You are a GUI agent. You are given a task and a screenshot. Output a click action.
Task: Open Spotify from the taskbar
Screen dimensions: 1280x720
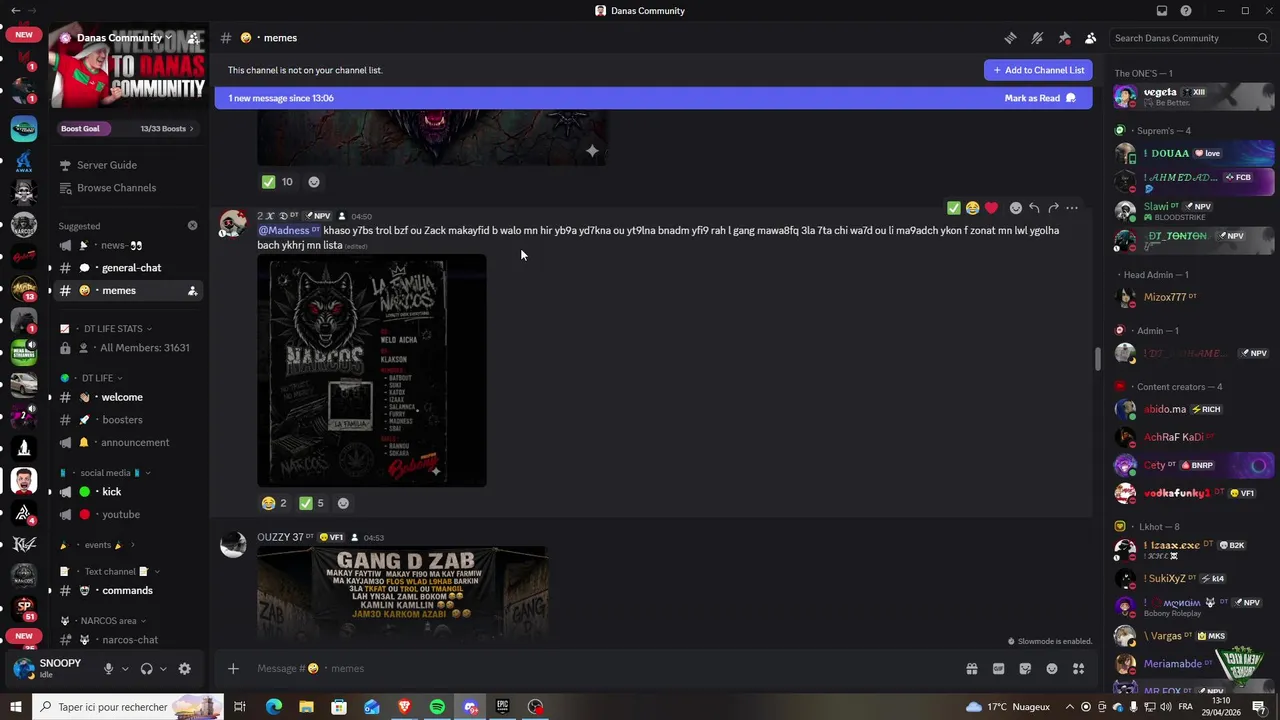click(437, 707)
